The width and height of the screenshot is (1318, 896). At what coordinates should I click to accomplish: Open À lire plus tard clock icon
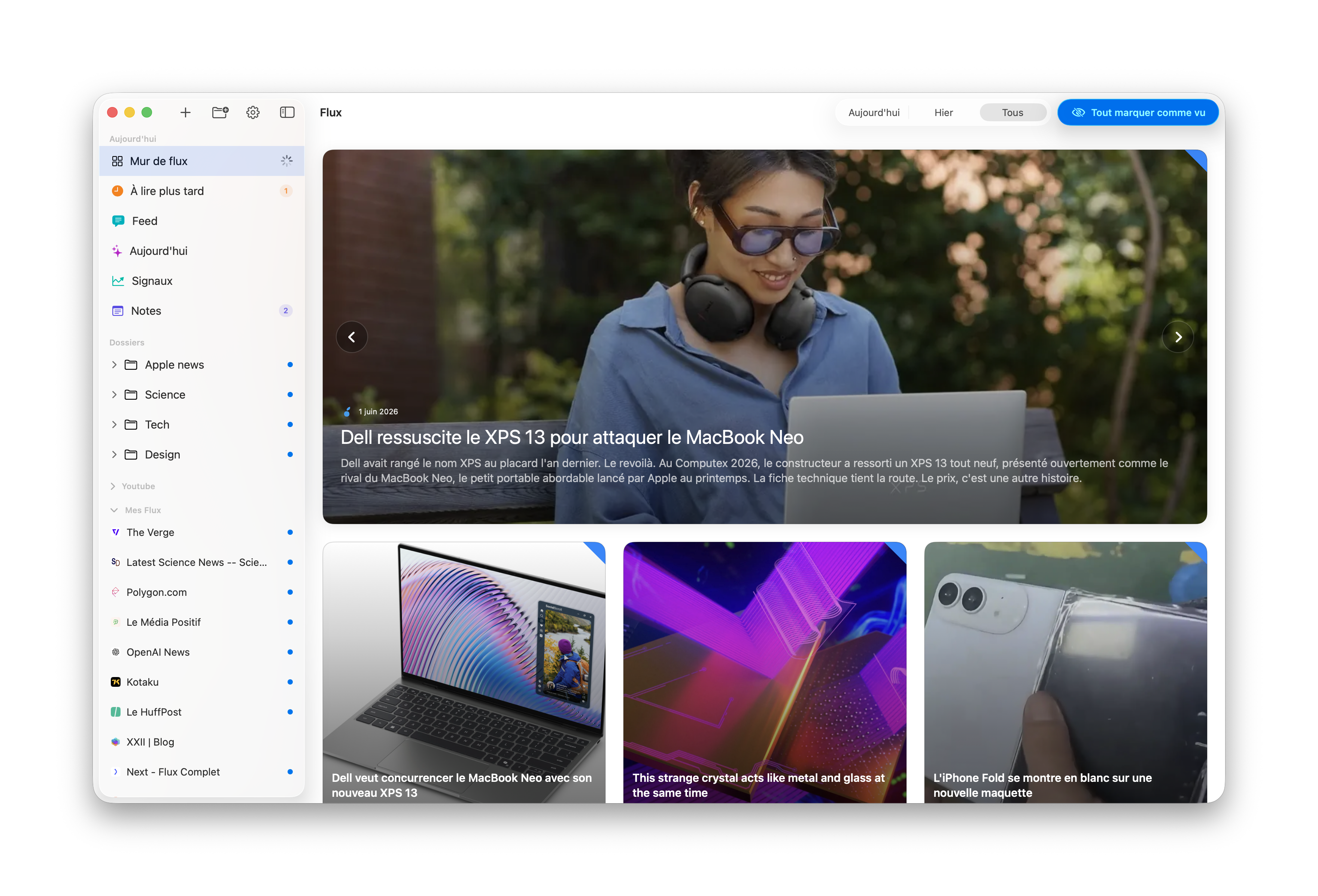(x=118, y=191)
